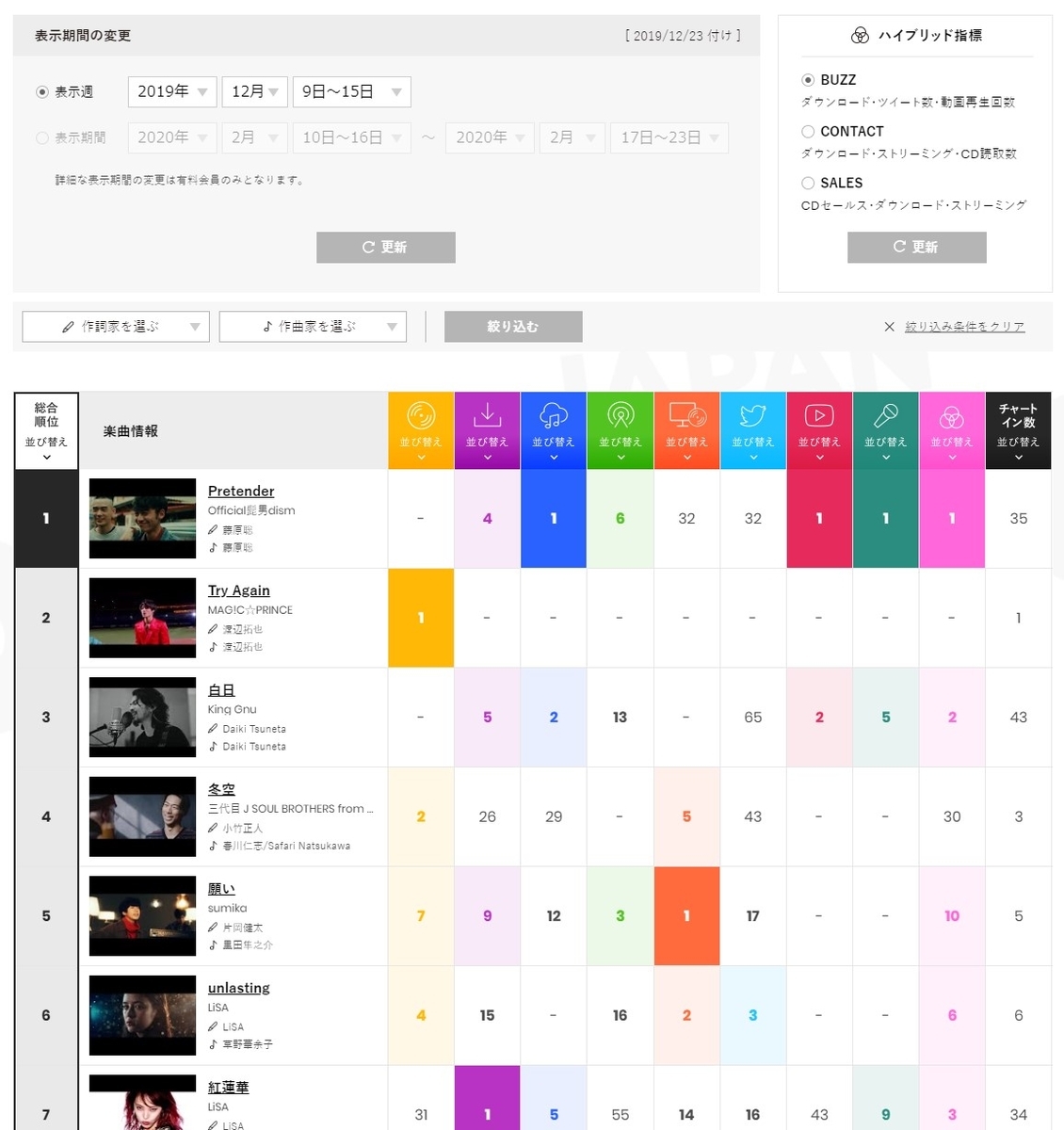
Task: Sort chart by the blue streaming cloud icon
Action: pos(554,430)
